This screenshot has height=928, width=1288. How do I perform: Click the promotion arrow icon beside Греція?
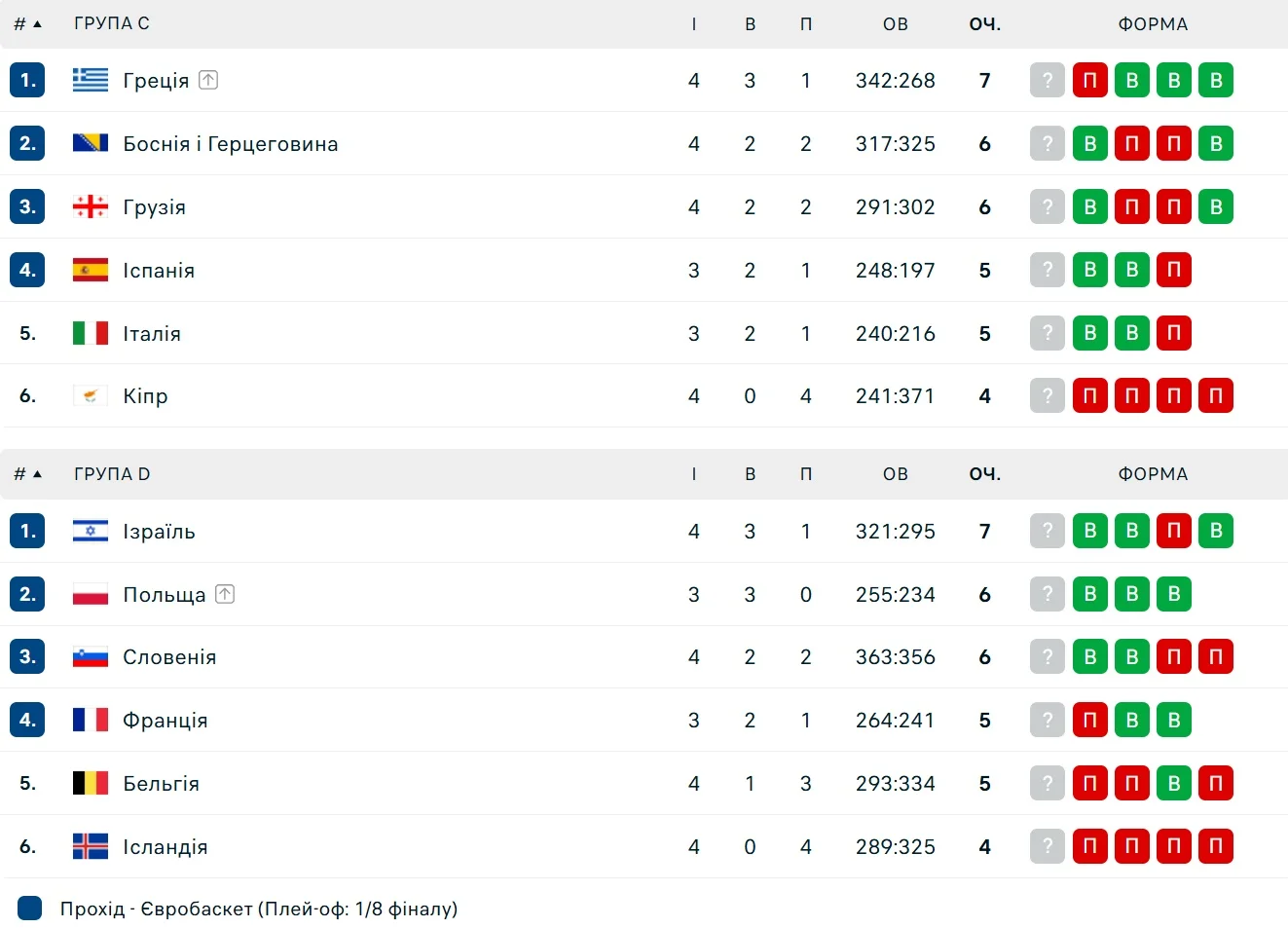pos(208,80)
